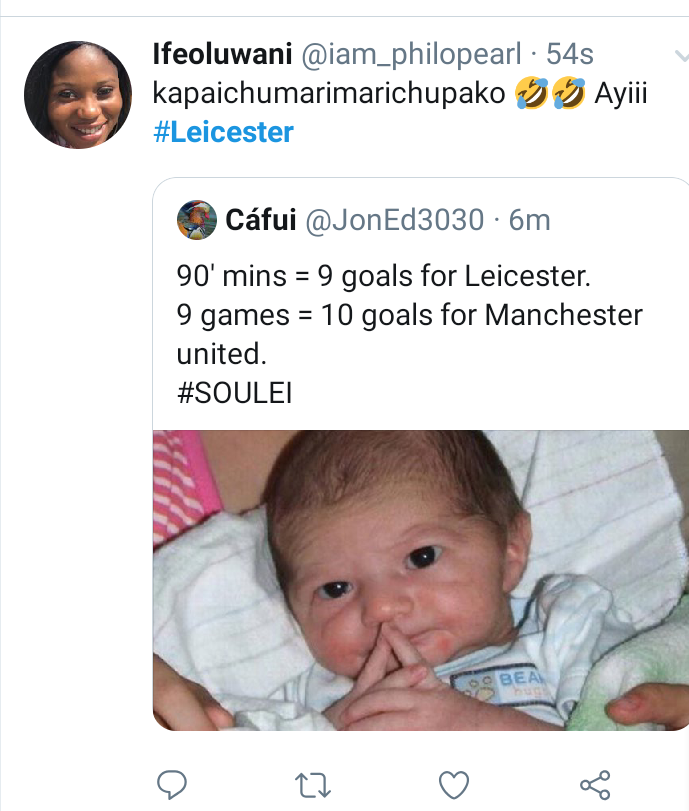Open the @JonEd3030 handle

[x=393, y=219]
